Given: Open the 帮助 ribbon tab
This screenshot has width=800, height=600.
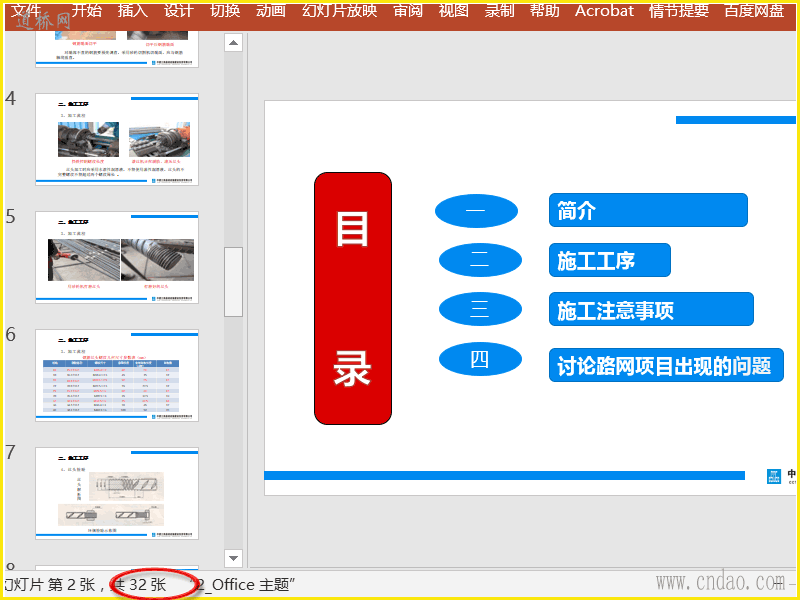Looking at the screenshot, I should point(545,10).
